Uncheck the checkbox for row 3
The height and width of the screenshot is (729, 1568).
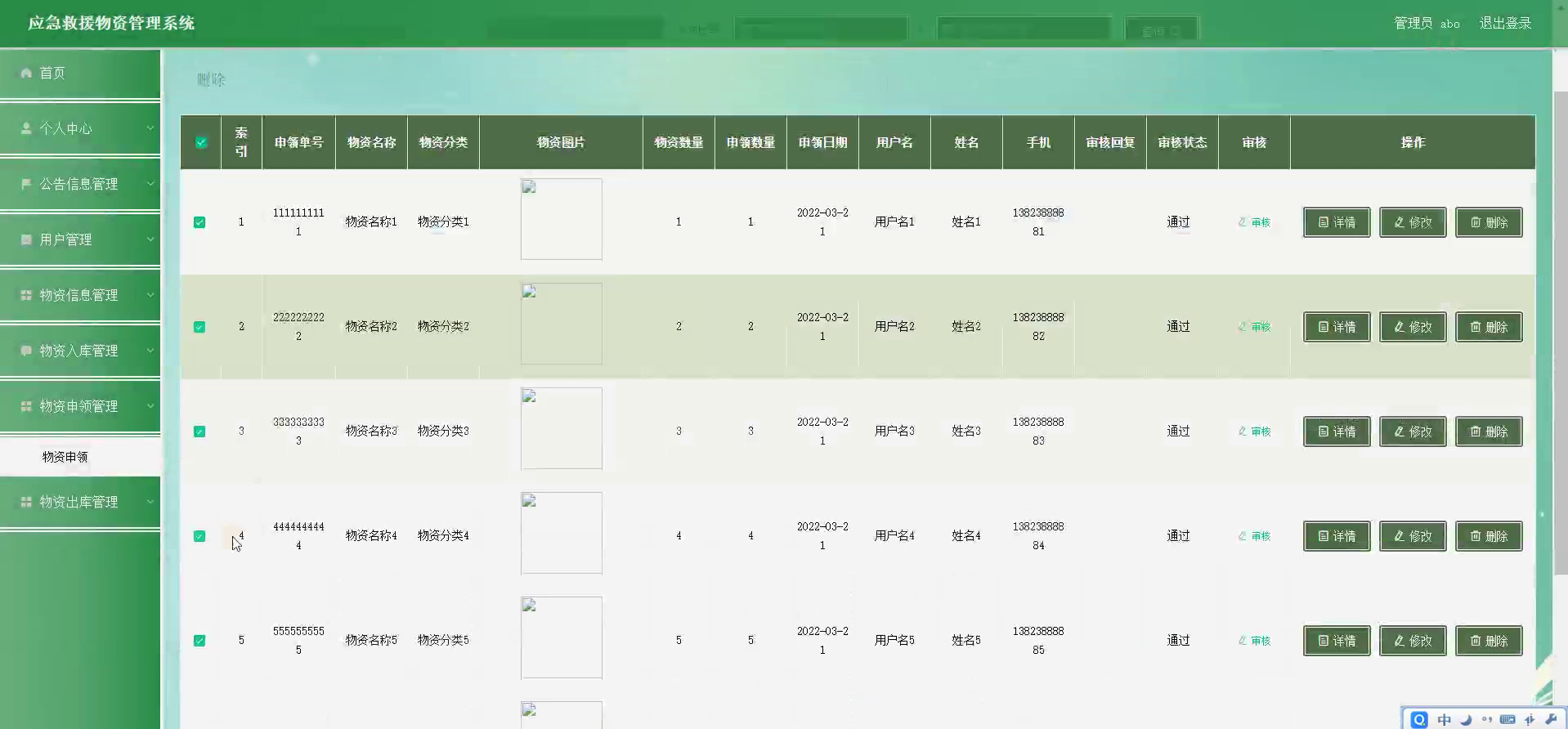pos(199,432)
